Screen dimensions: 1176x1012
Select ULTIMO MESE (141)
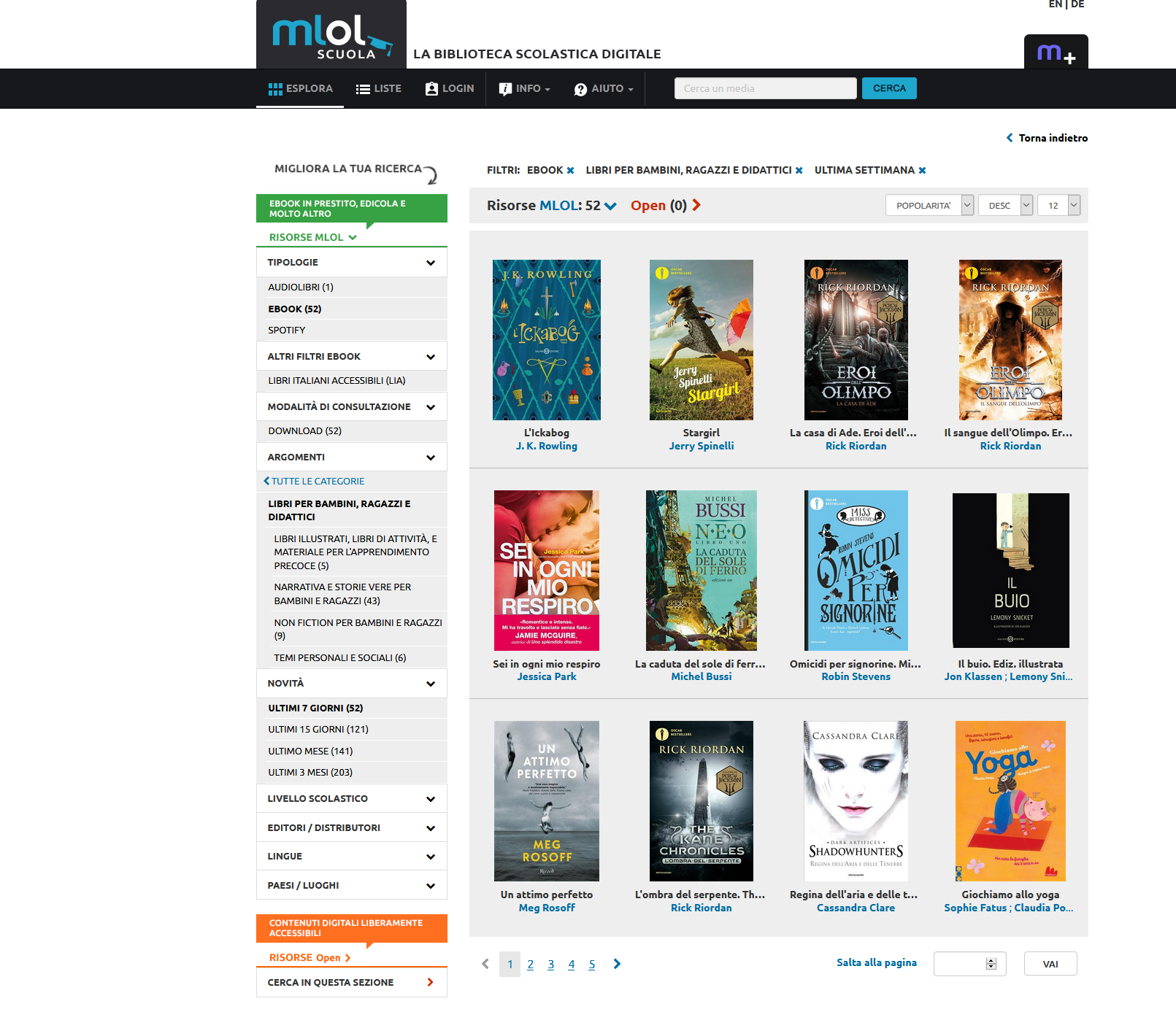pos(310,751)
